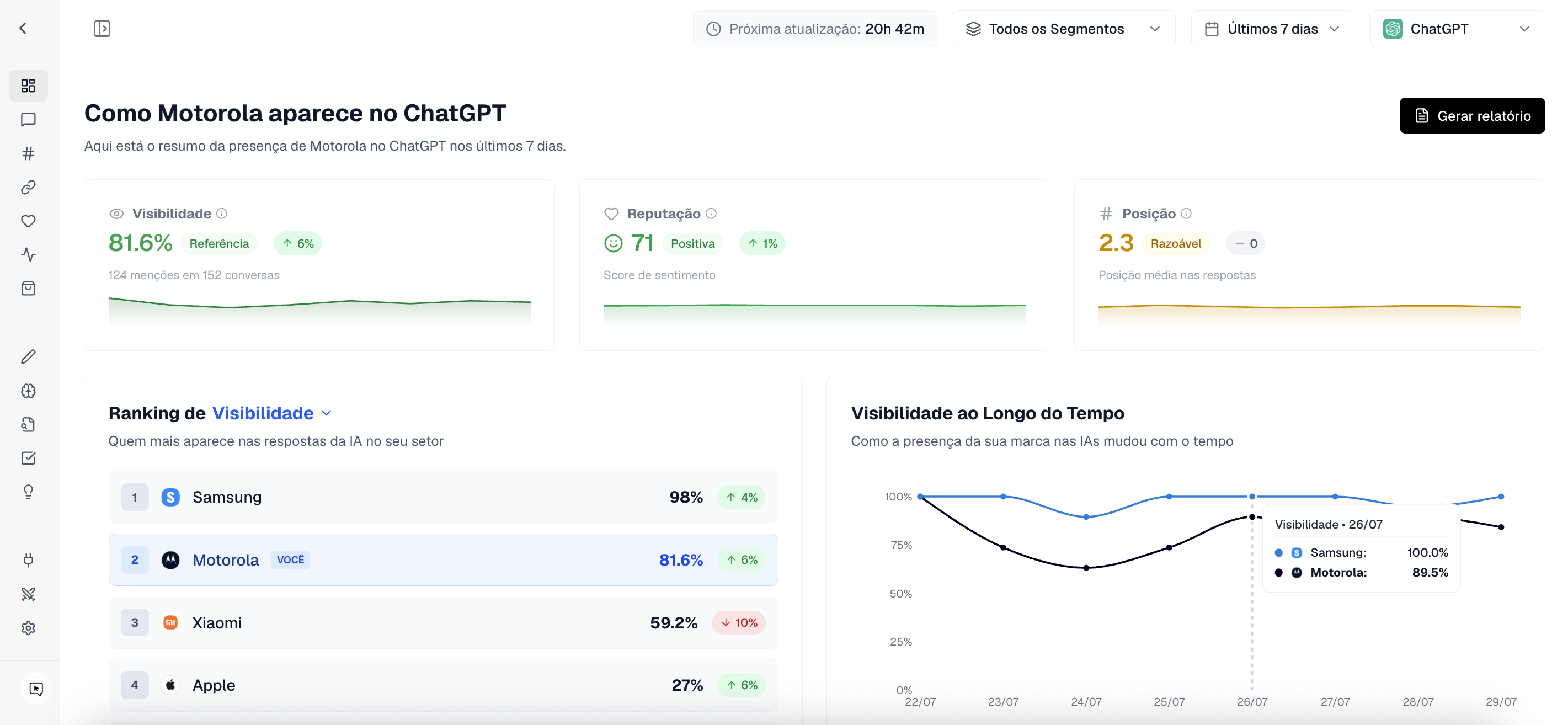Click the cursor feedback bubble icon

[x=36, y=689]
